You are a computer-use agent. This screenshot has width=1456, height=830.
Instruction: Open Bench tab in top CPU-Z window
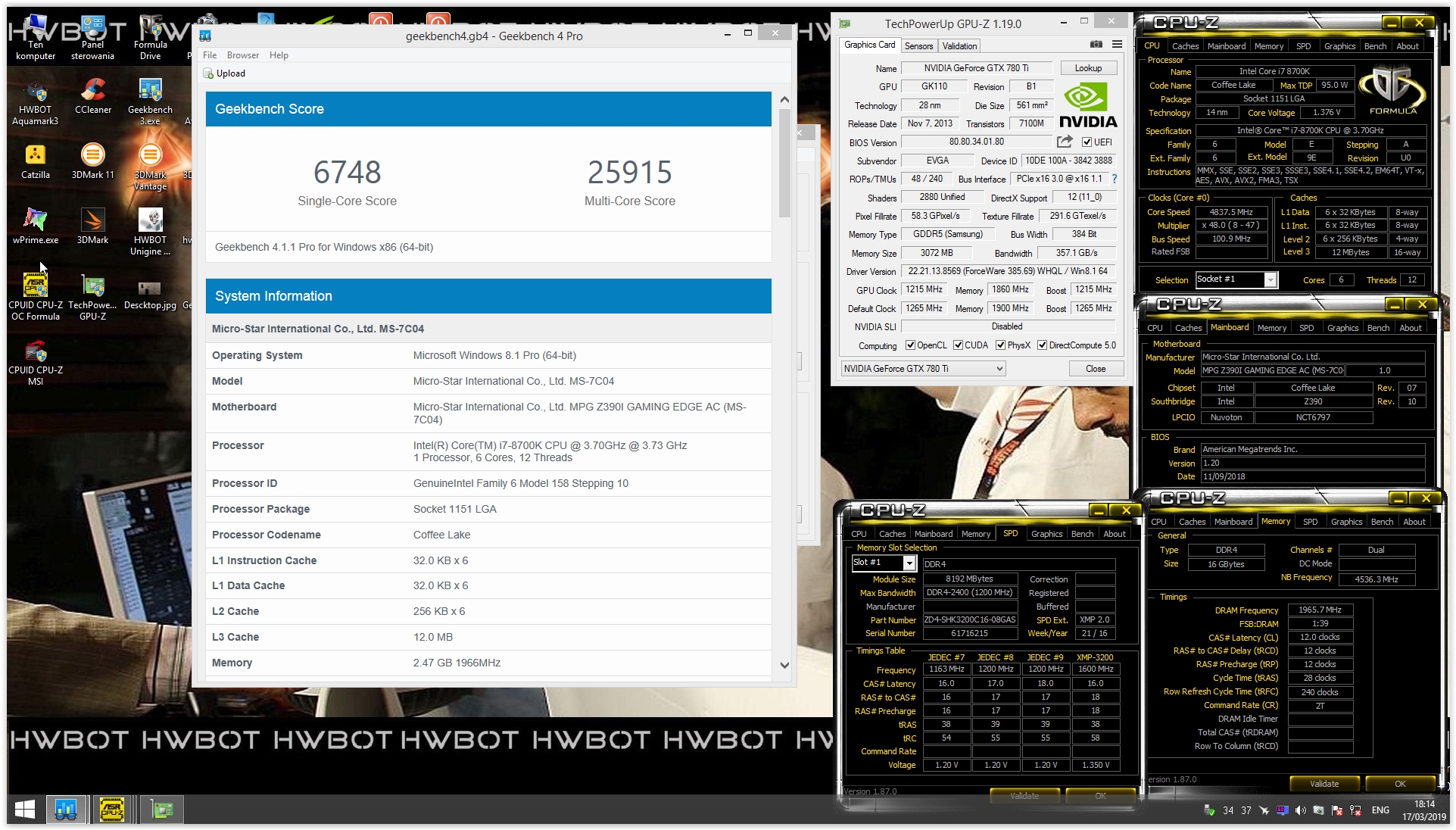(1375, 46)
